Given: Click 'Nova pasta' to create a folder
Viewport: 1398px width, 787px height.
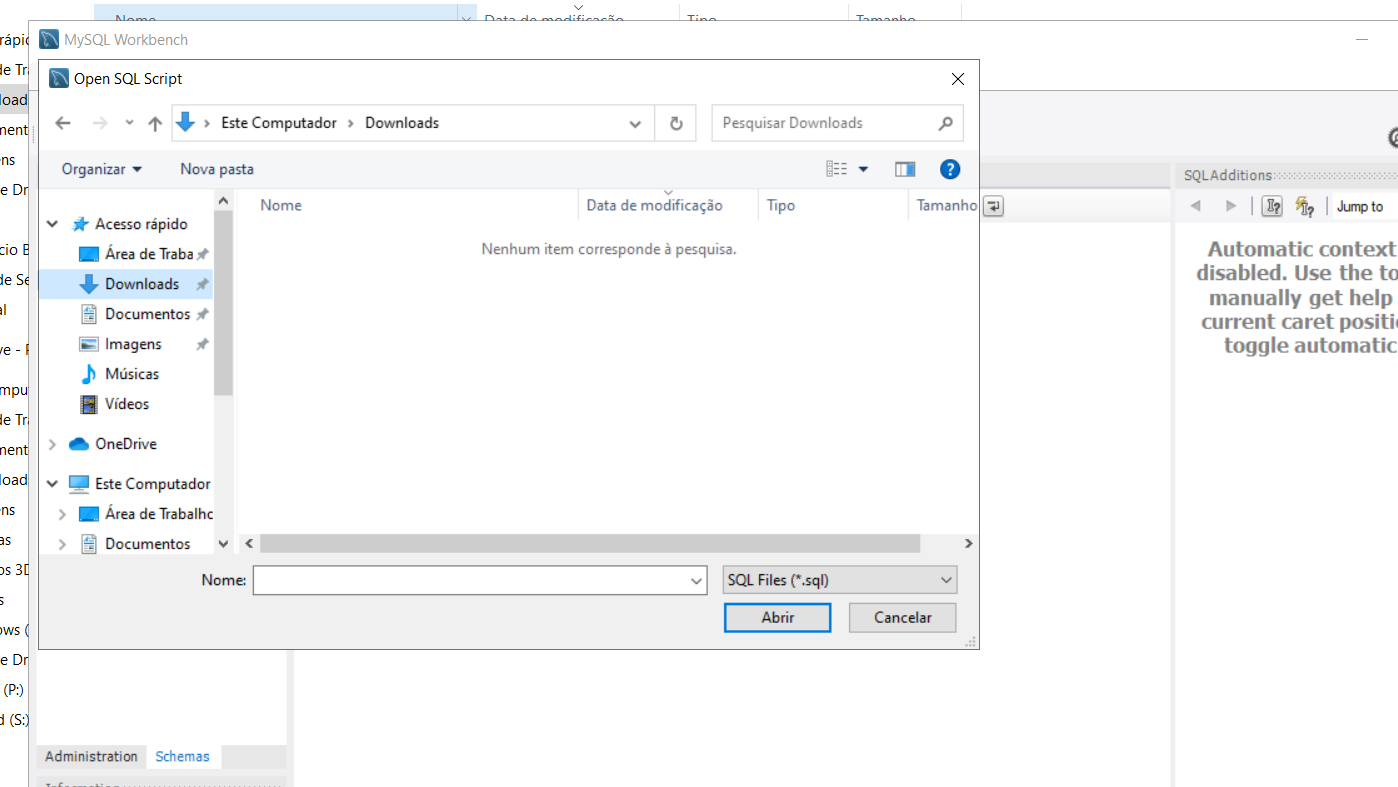Looking at the screenshot, I should [217, 169].
